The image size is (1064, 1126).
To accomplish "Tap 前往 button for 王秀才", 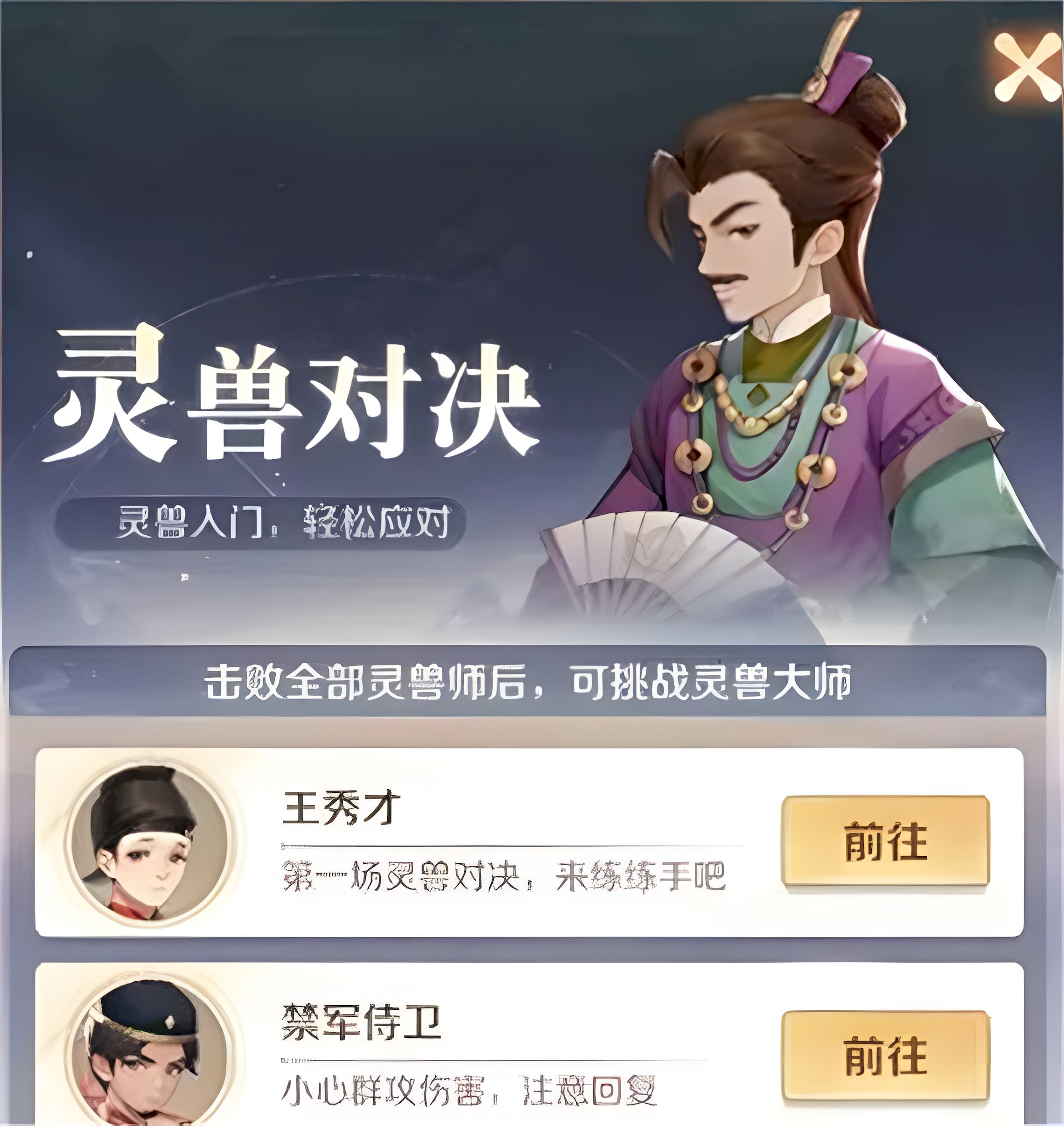I will [885, 841].
